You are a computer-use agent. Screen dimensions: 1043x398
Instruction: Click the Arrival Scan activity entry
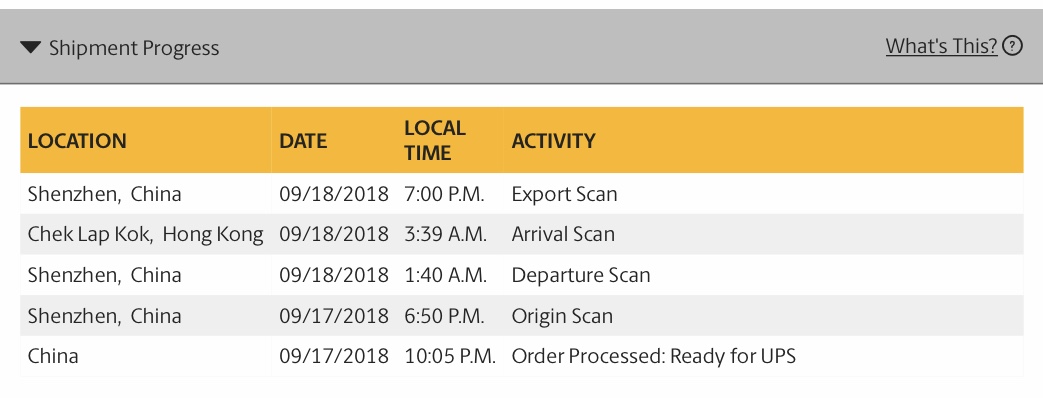pyautogui.click(x=563, y=234)
